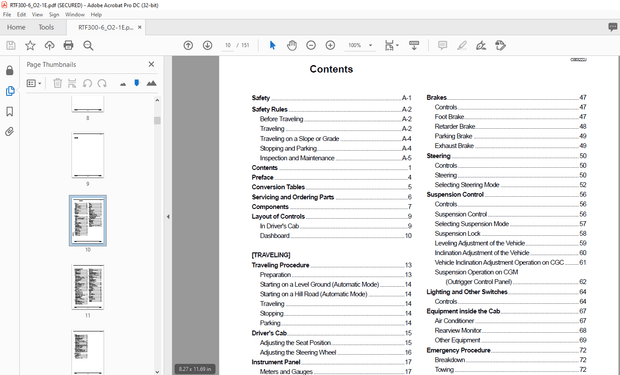
Task: Click the Zoom out minus icon
Action: 311,45
